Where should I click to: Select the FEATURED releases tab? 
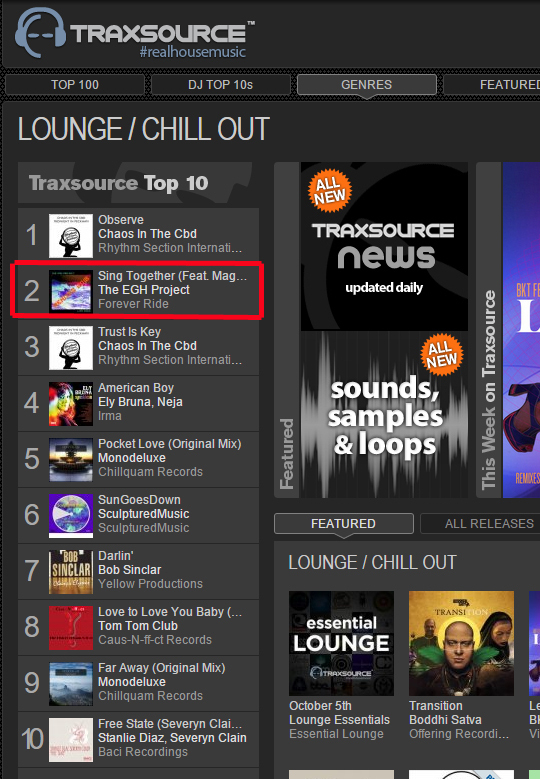[343, 524]
